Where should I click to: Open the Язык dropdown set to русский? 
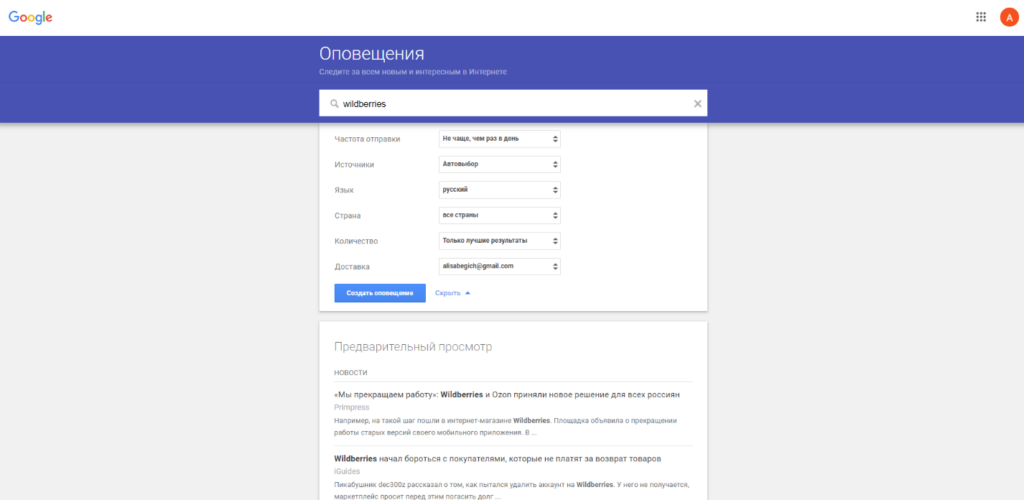500,190
